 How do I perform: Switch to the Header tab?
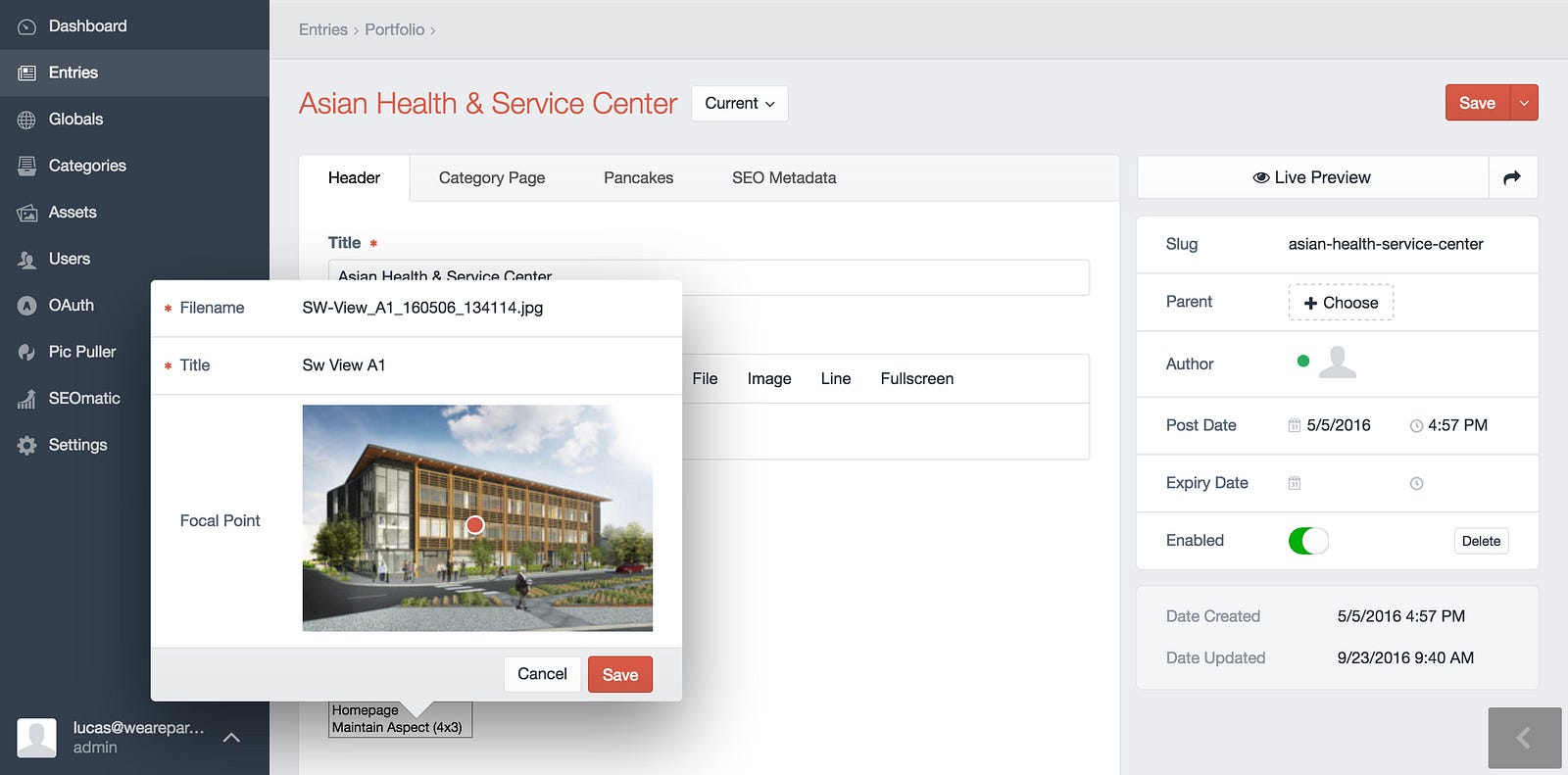point(354,177)
